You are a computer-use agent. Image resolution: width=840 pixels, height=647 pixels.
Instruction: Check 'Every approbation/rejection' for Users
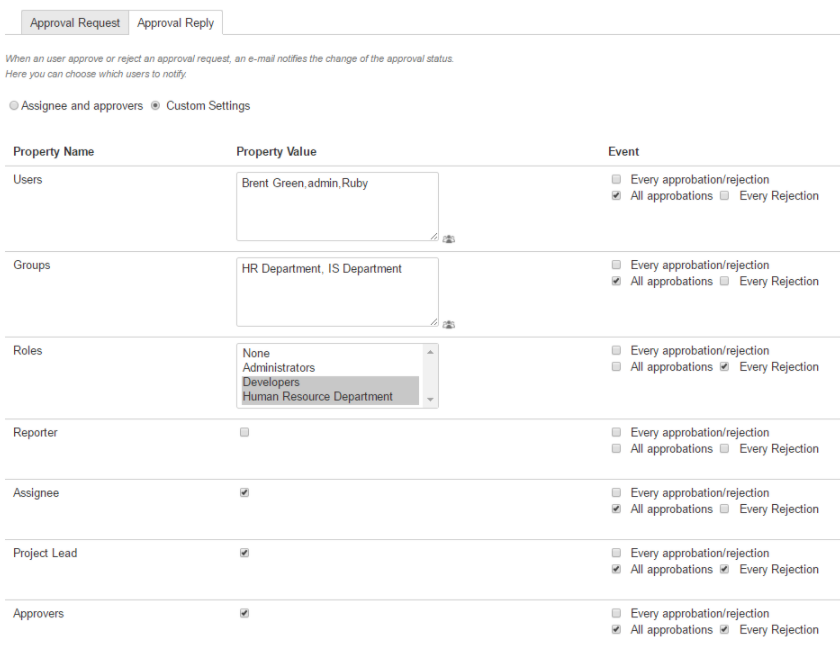click(x=617, y=180)
